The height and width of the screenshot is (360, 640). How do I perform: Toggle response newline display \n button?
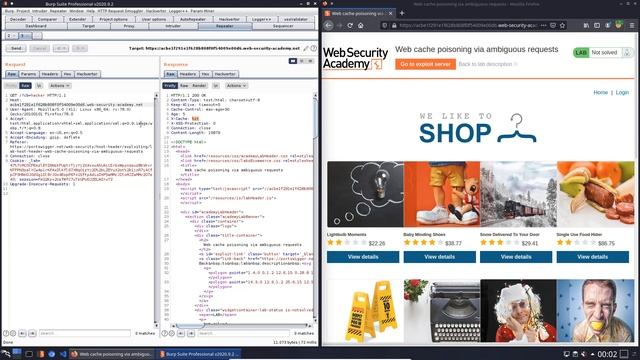click(x=216, y=86)
